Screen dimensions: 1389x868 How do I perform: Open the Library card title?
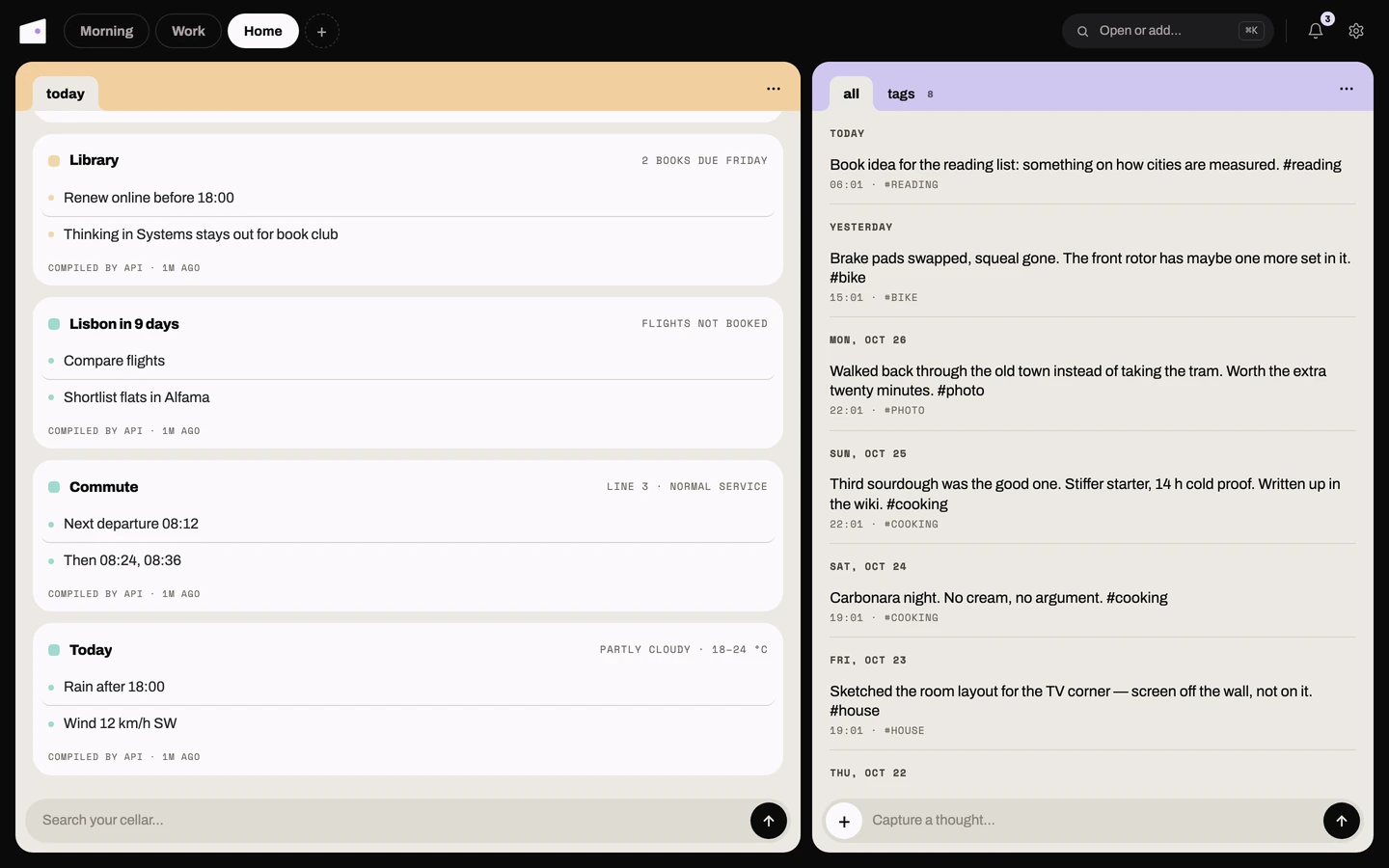pos(94,160)
